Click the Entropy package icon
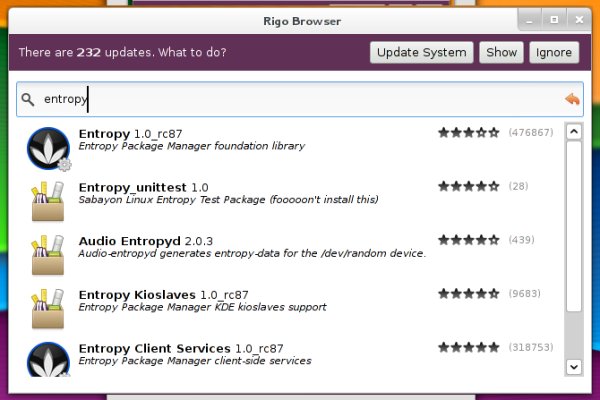 (x=47, y=147)
